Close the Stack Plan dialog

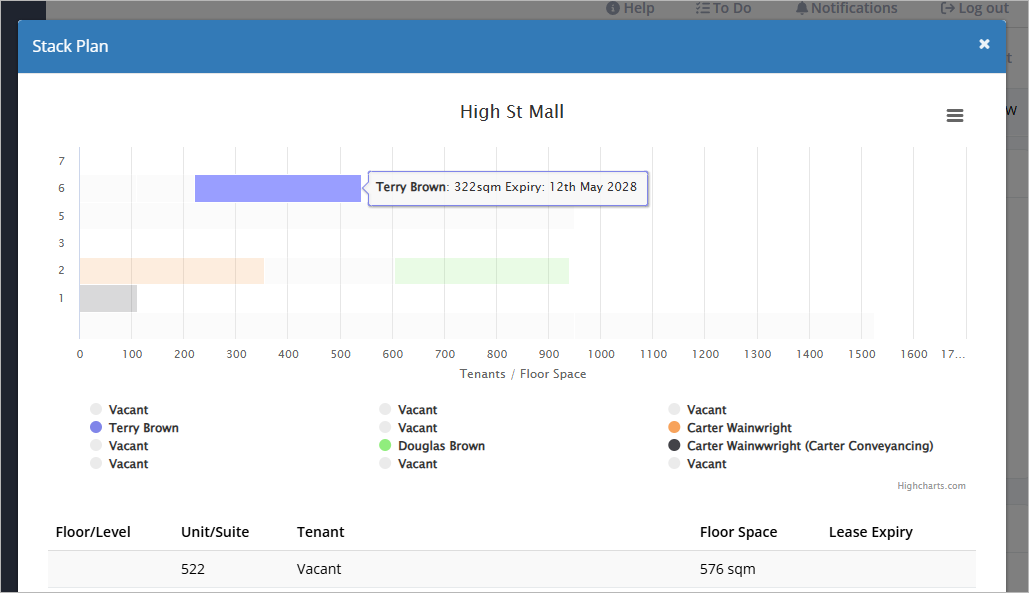[x=984, y=44]
